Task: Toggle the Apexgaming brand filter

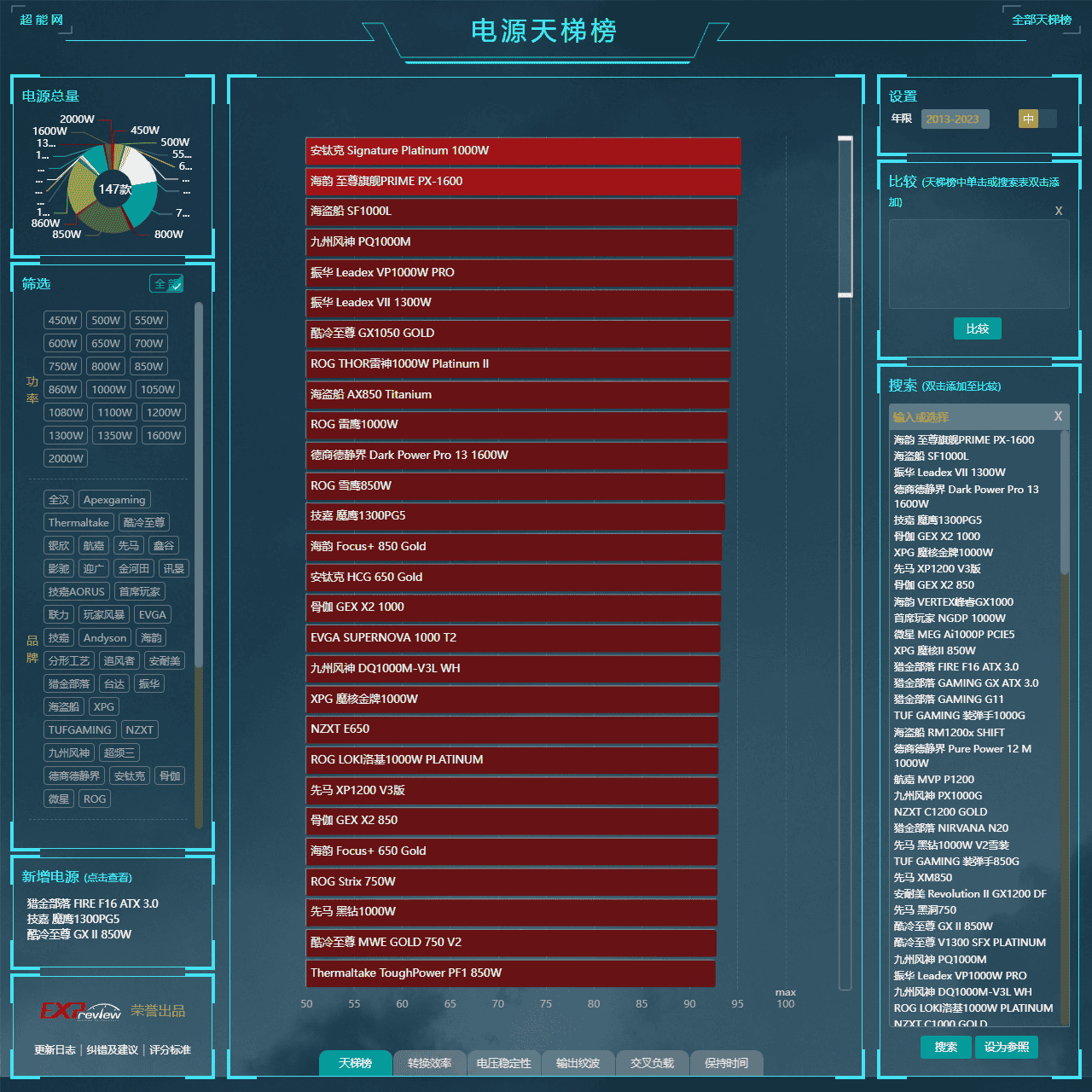Action: 114,500
